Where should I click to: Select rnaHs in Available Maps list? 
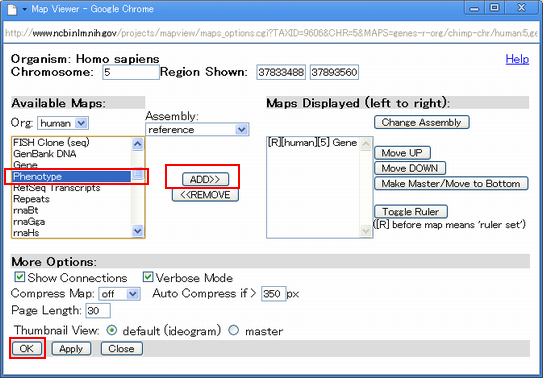point(71,233)
